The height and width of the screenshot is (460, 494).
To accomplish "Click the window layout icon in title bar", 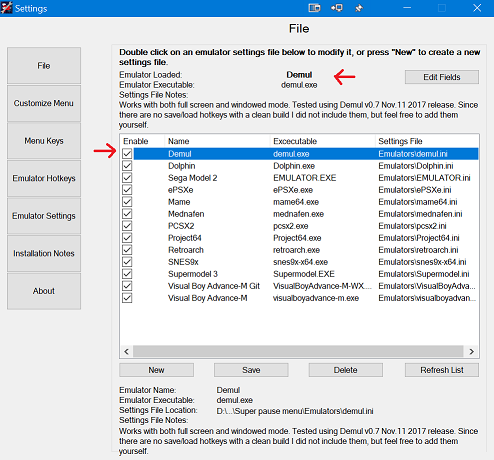I will [x=314, y=8].
